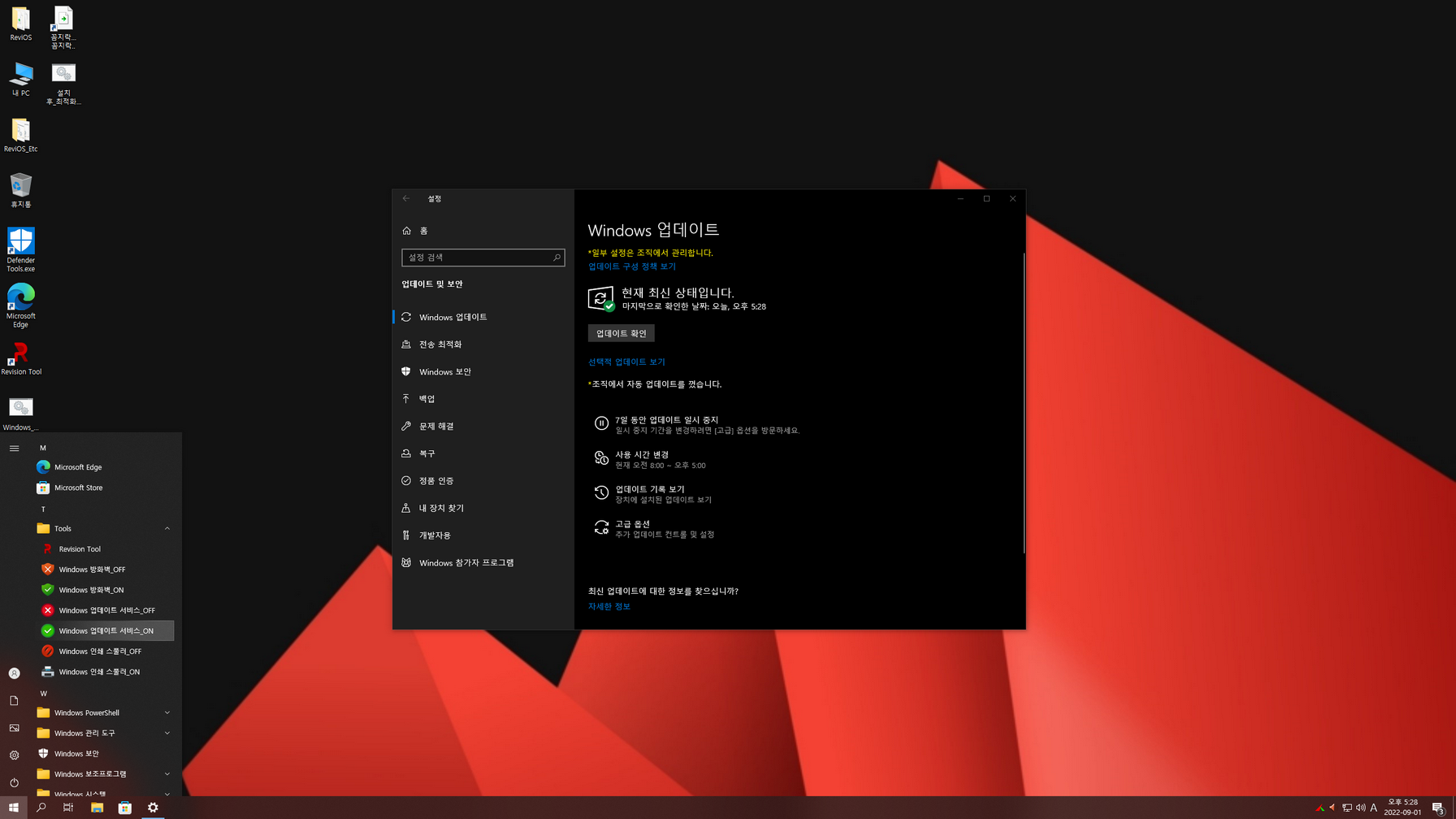The height and width of the screenshot is (819, 1456).
Task: Open 복구 settings page
Action: pyautogui.click(x=483, y=453)
